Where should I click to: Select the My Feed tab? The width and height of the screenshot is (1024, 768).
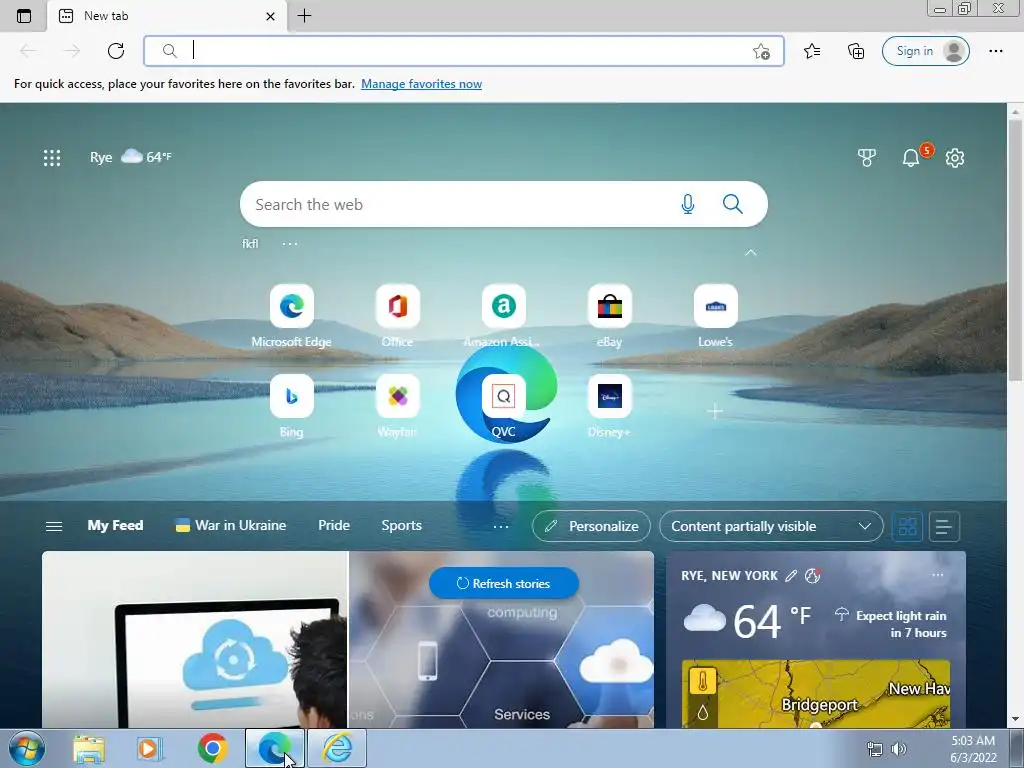tap(115, 526)
